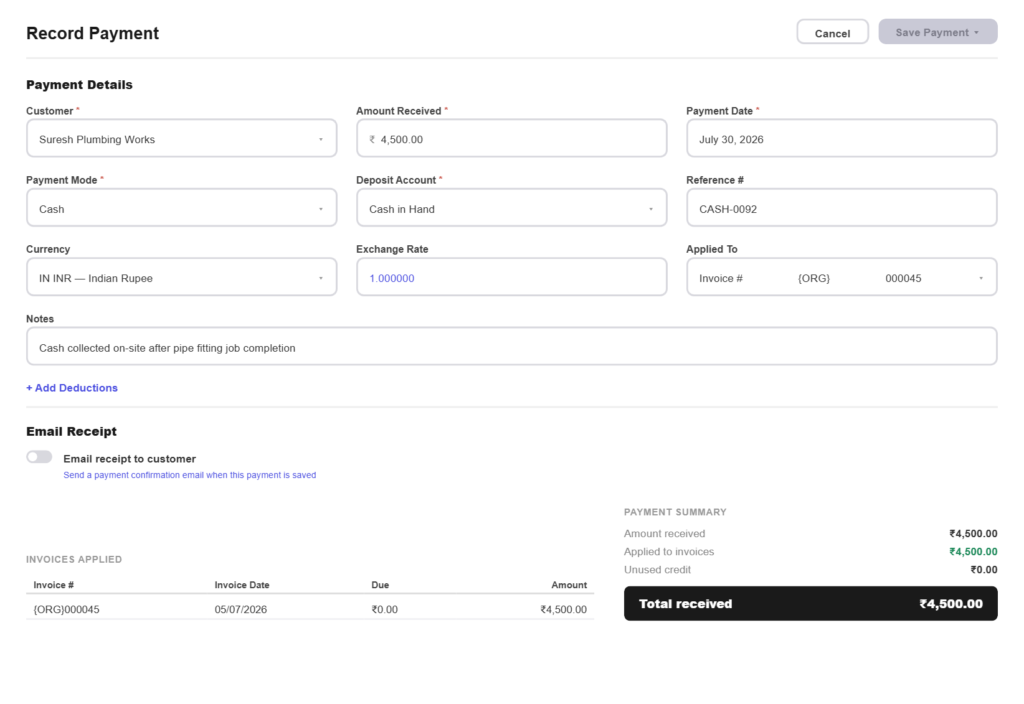Click the Invoice # column header
The image size is (1024, 704).
pyautogui.click(x=54, y=585)
